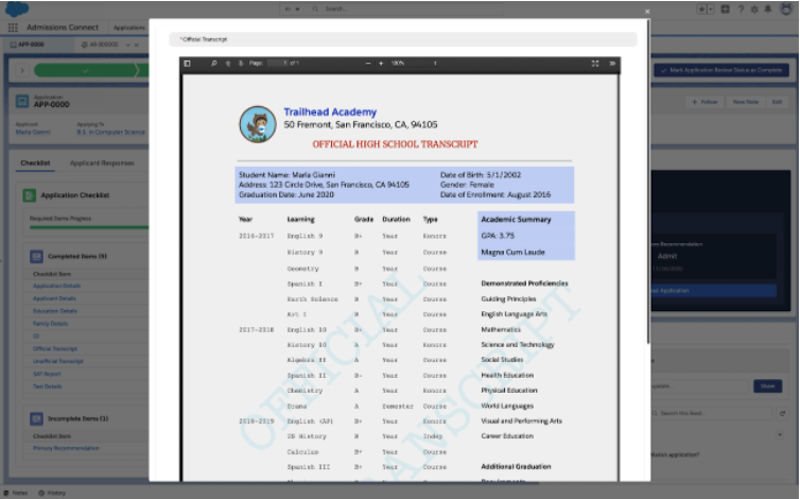Click Mark Application Review Status as Complete
The height and width of the screenshot is (499, 800).
tap(720, 70)
